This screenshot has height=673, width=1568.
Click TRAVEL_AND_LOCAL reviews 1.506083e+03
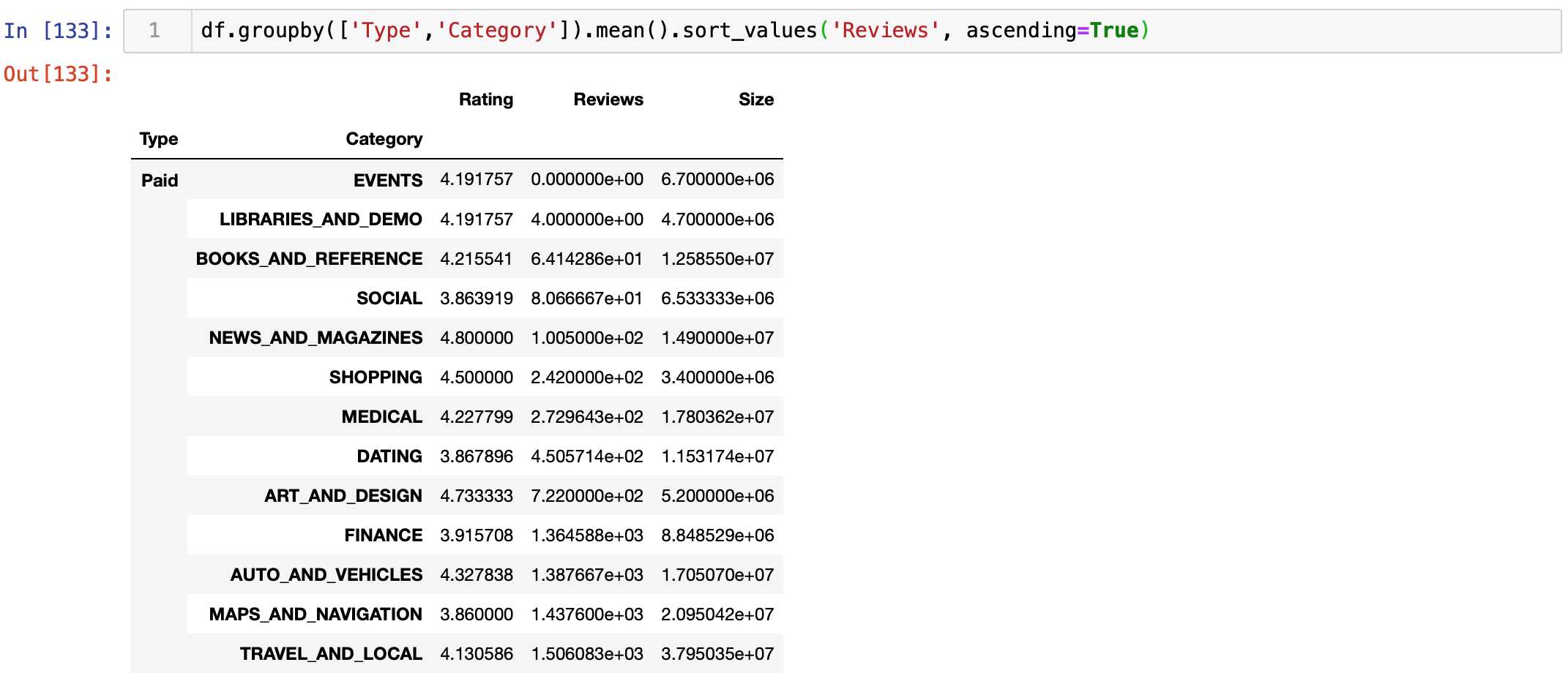coord(587,654)
